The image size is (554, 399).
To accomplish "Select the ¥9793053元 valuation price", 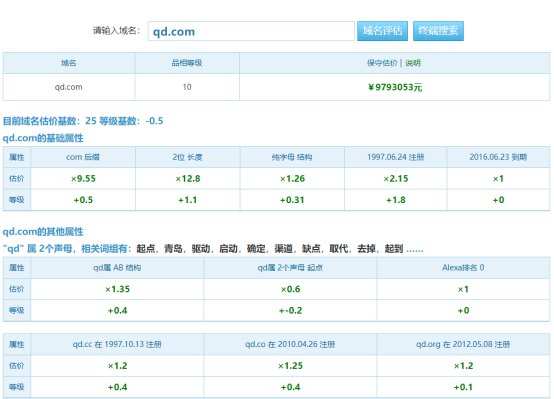I will click(x=395, y=87).
